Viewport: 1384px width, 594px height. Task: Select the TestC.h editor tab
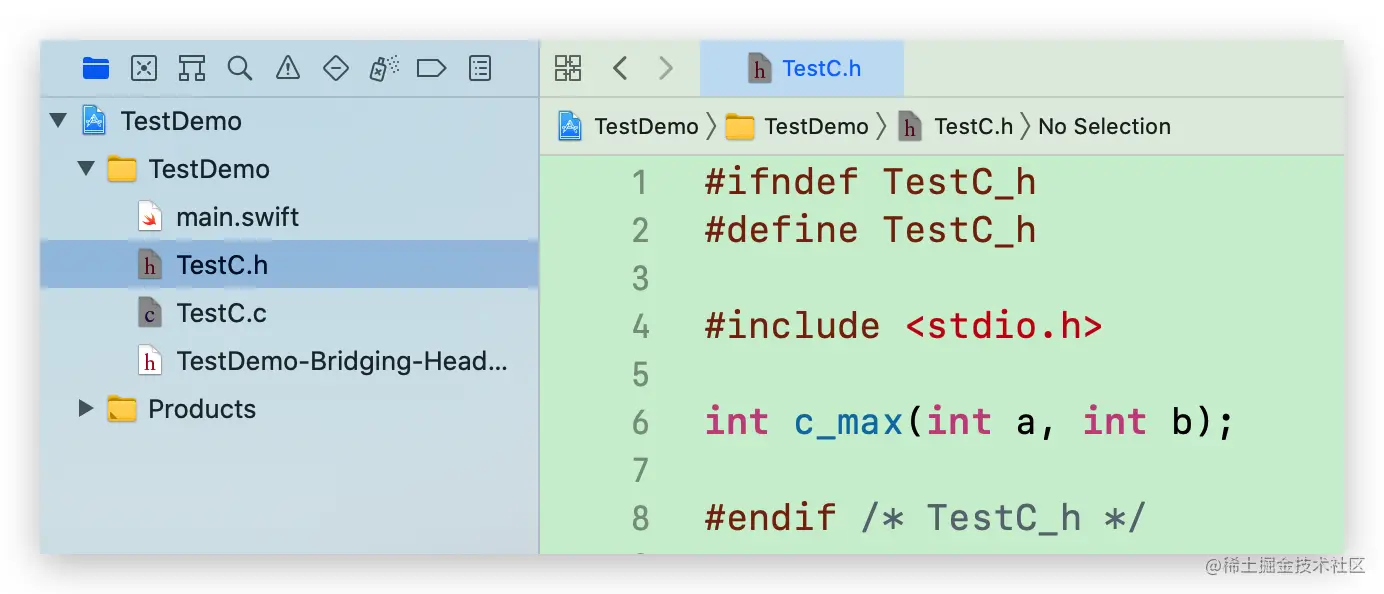click(802, 68)
